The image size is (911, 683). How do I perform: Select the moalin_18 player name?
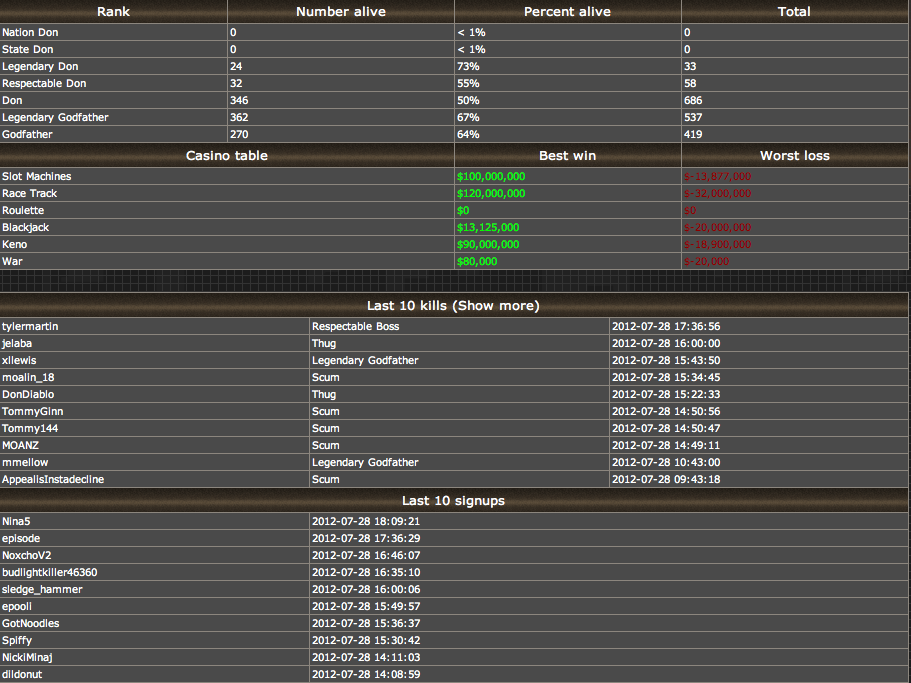(28, 378)
